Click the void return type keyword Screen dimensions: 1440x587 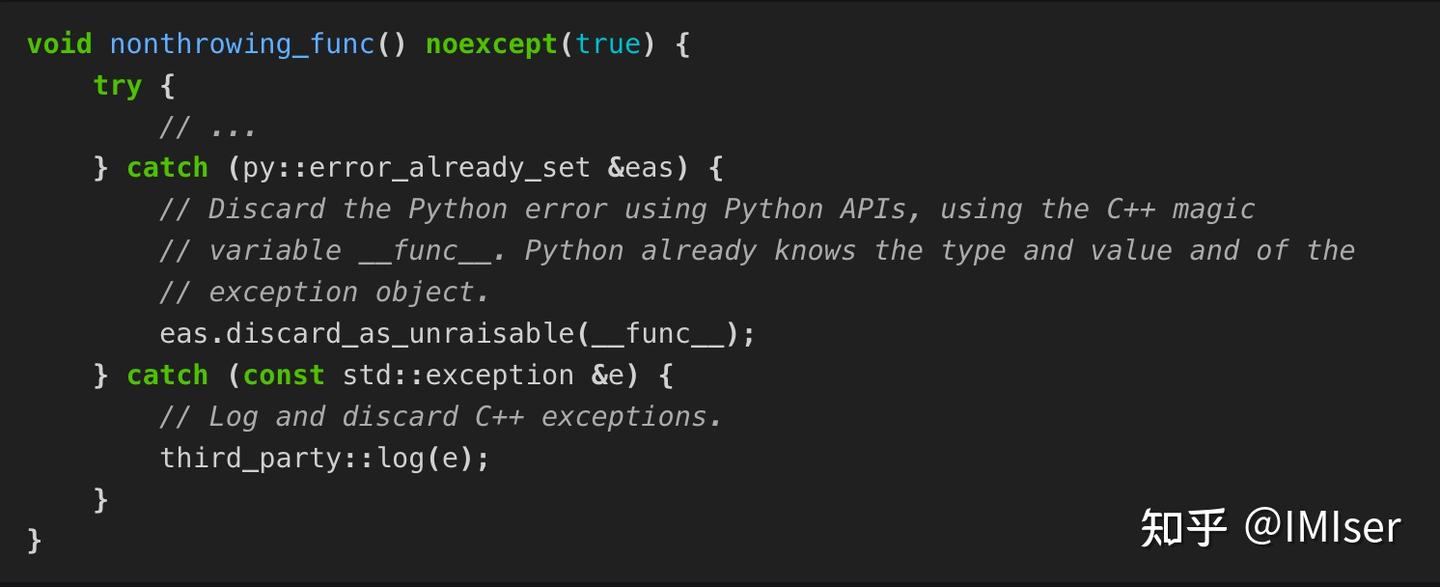[x=59, y=45]
